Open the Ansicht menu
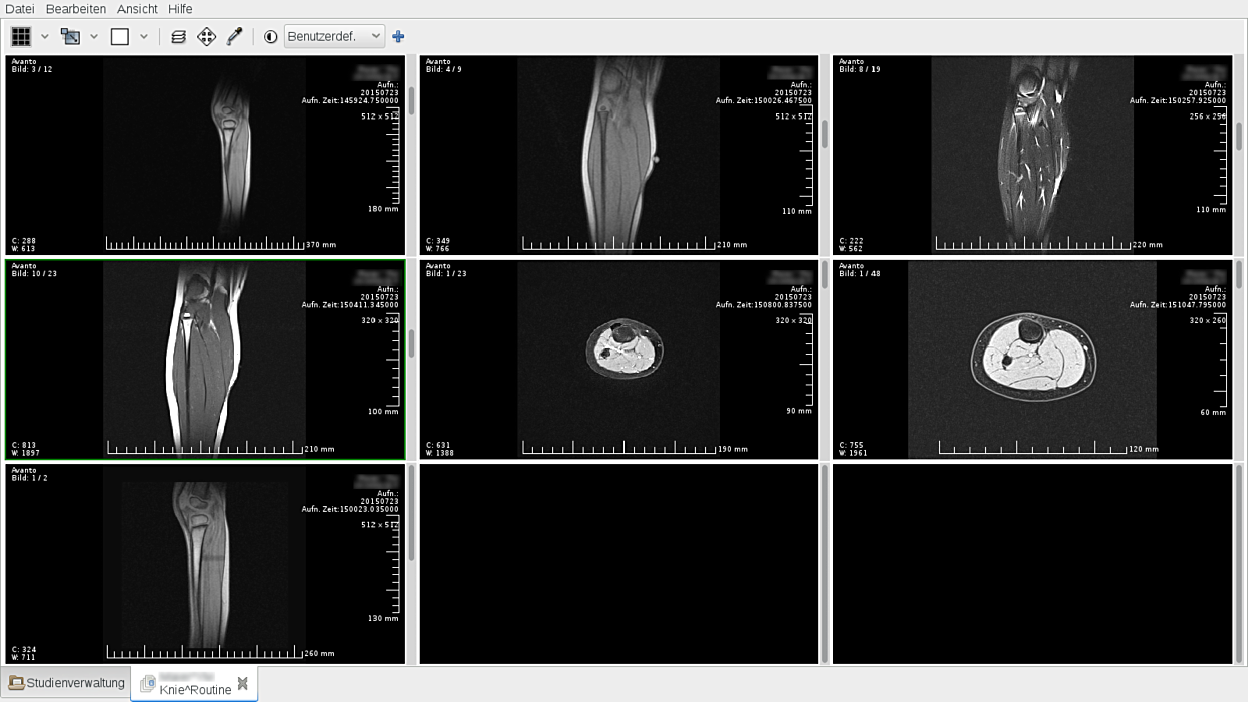The height and width of the screenshot is (702, 1248). [137, 9]
